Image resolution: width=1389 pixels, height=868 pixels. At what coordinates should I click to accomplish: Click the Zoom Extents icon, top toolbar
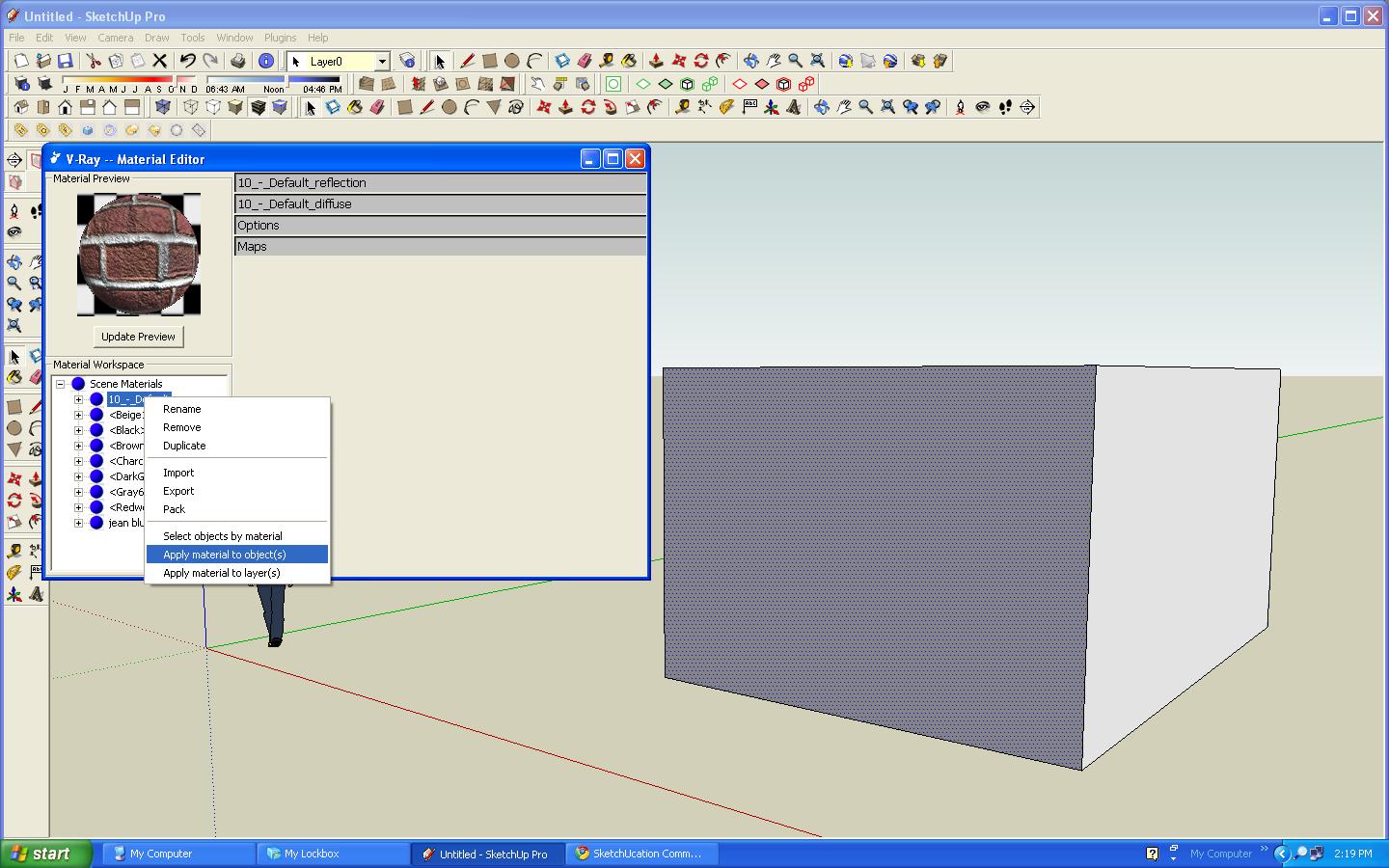817,61
